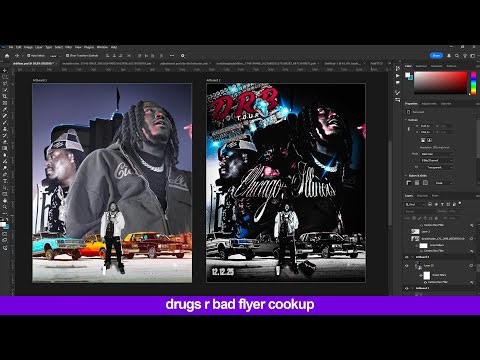Toggle Show Transform Controls checkbox

(67, 56)
